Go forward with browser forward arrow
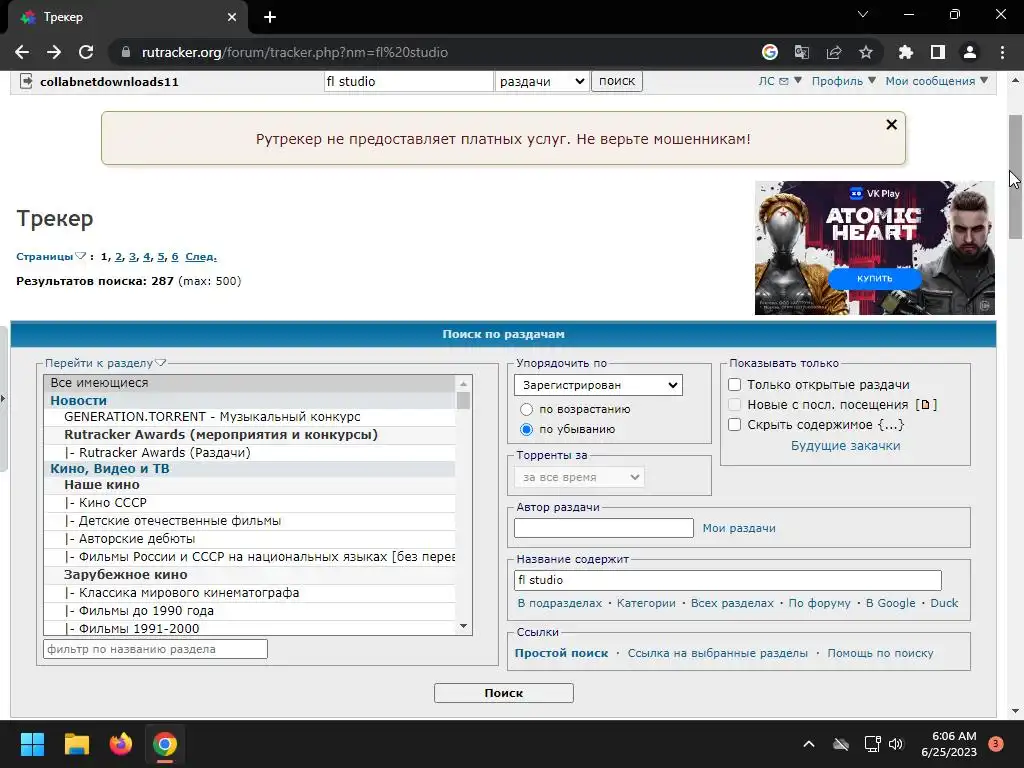Screen dimensions: 1024x768 [54, 52]
